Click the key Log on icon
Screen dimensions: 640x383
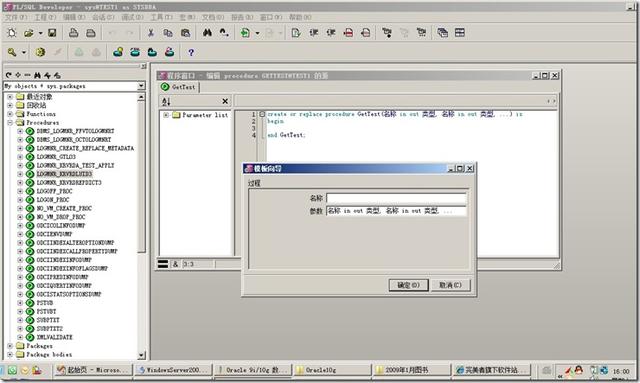(12, 52)
